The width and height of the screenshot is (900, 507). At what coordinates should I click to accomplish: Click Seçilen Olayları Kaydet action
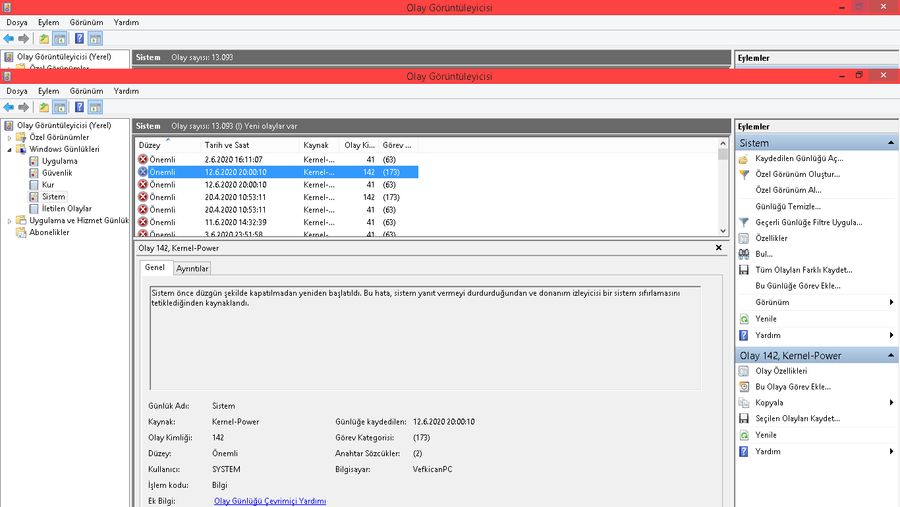coord(797,419)
